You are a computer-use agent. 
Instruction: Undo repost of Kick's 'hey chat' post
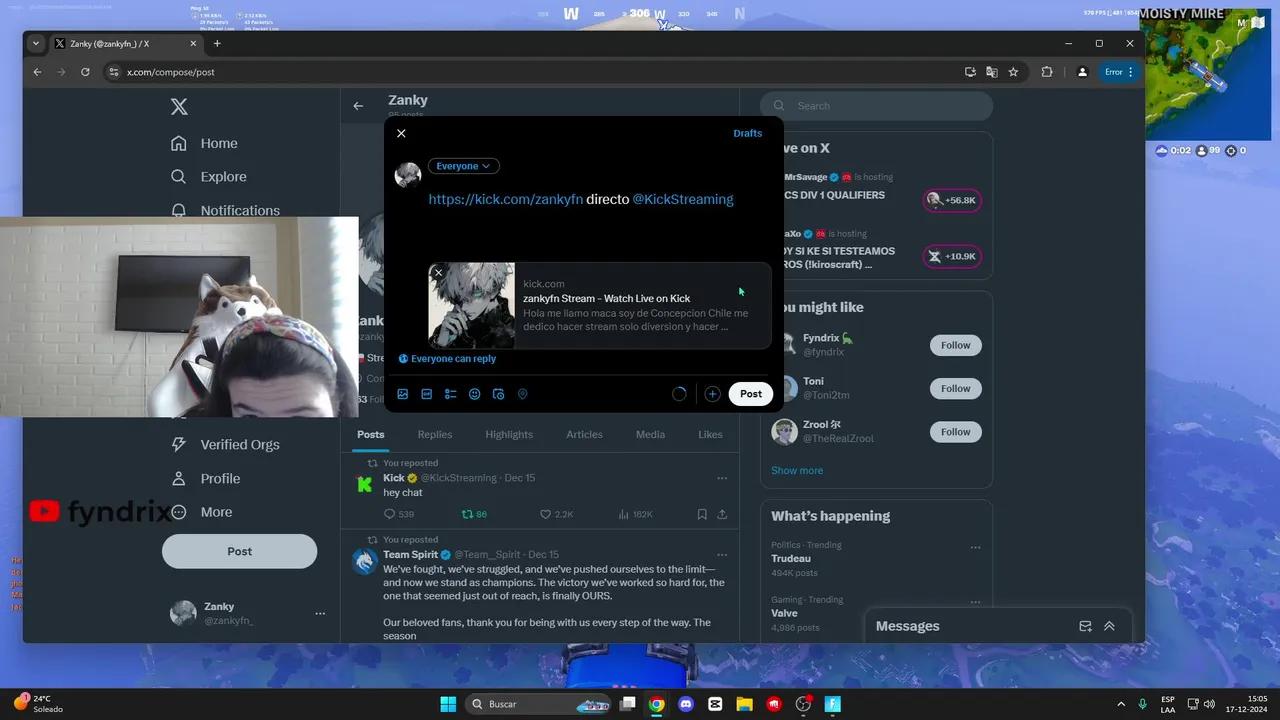click(474, 514)
